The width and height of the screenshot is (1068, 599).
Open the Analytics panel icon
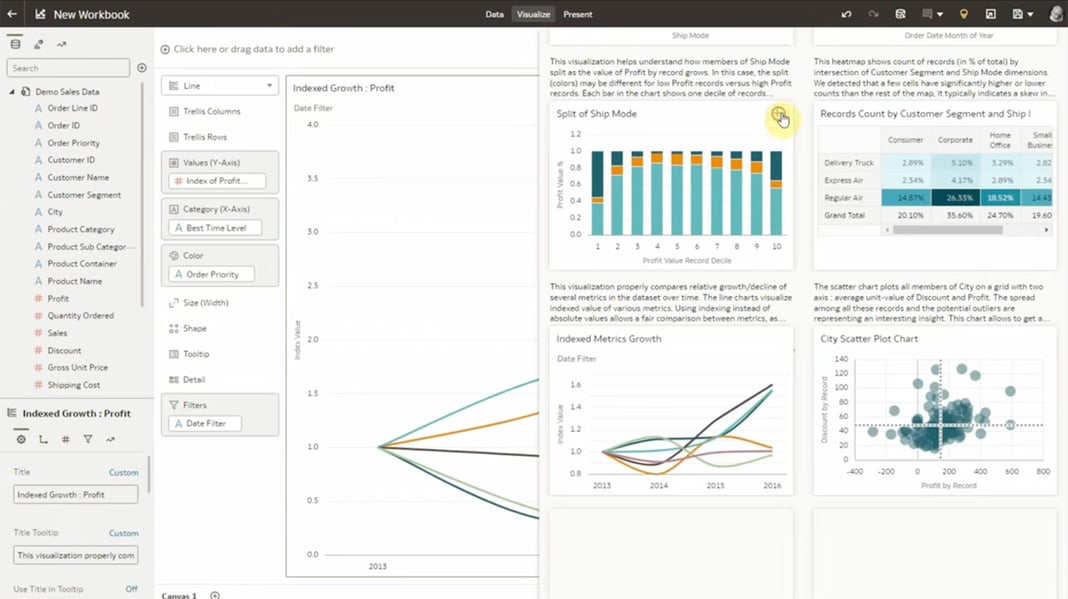point(60,43)
